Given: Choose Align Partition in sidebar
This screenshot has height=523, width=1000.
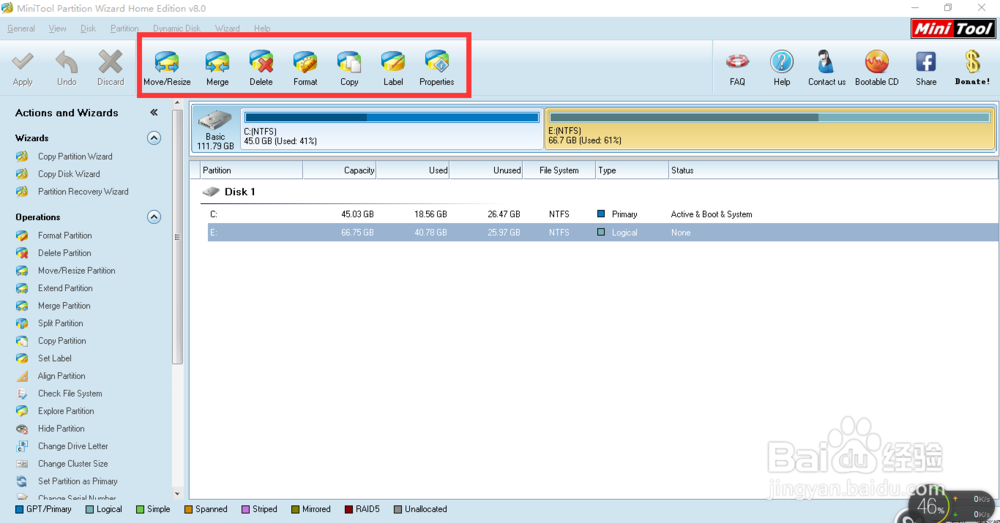Looking at the screenshot, I should [x=61, y=376].
